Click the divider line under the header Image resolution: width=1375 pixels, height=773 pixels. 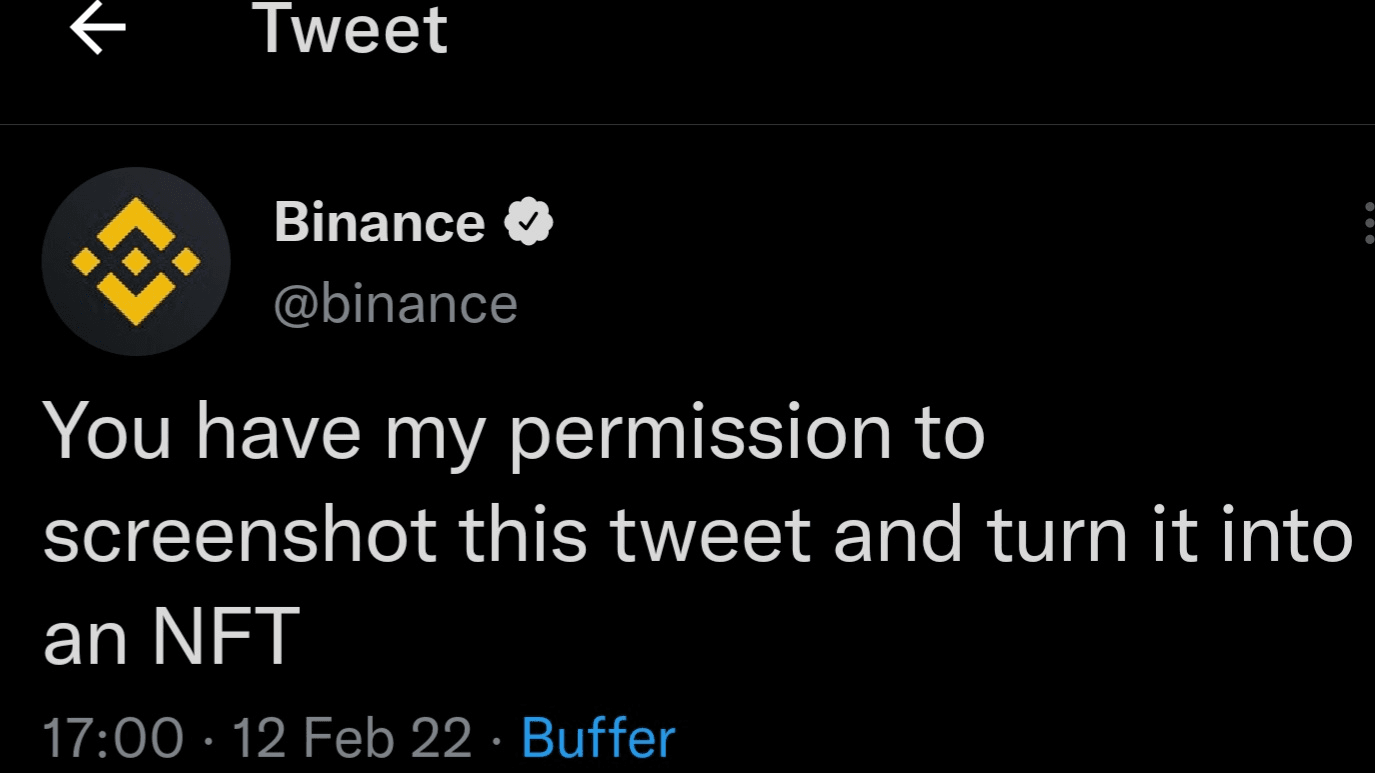(x=687, y=125)
